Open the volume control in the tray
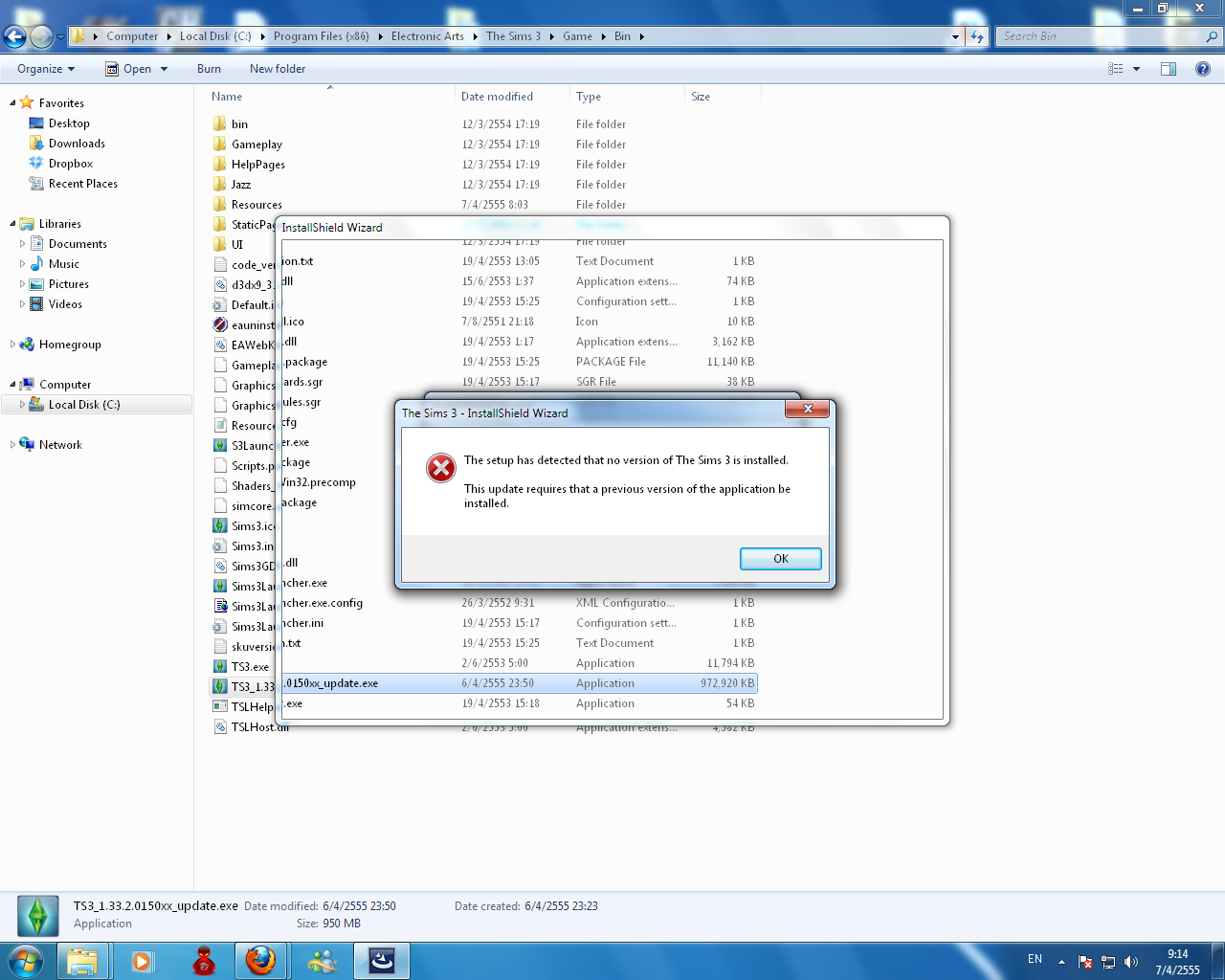The image size is (1225, 980). click(1131, 961)
